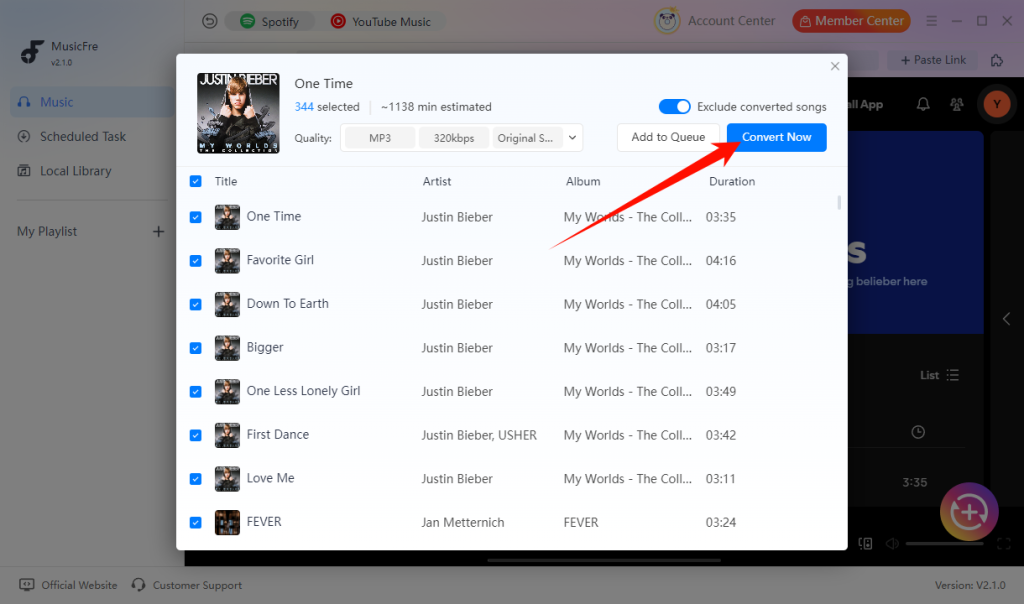The image size is (1024, 604).
Task: Switch view with the List icon
Action: pyautogui.click(x=953, y=375)
